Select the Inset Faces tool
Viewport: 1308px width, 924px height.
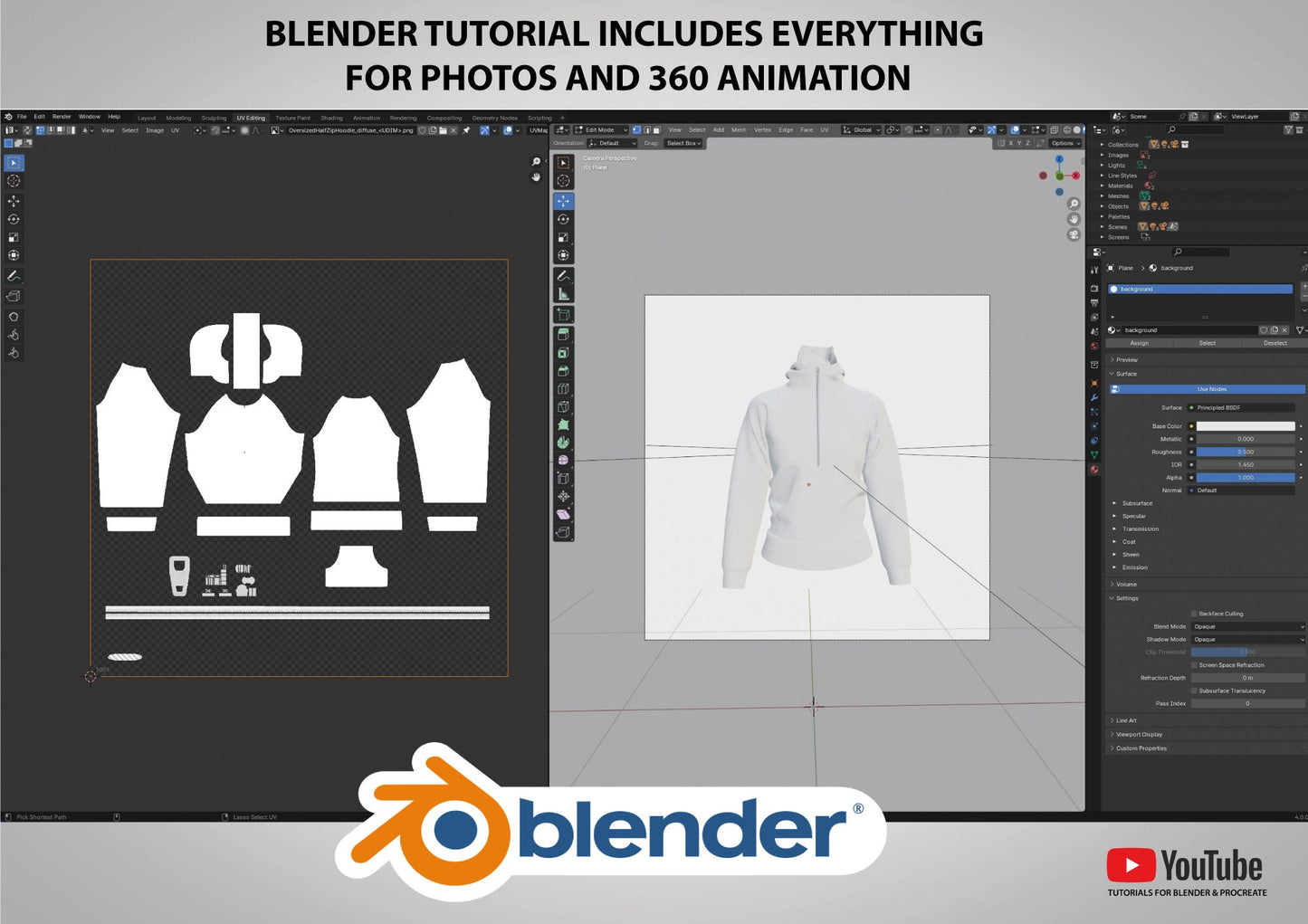tap(563, 352)
